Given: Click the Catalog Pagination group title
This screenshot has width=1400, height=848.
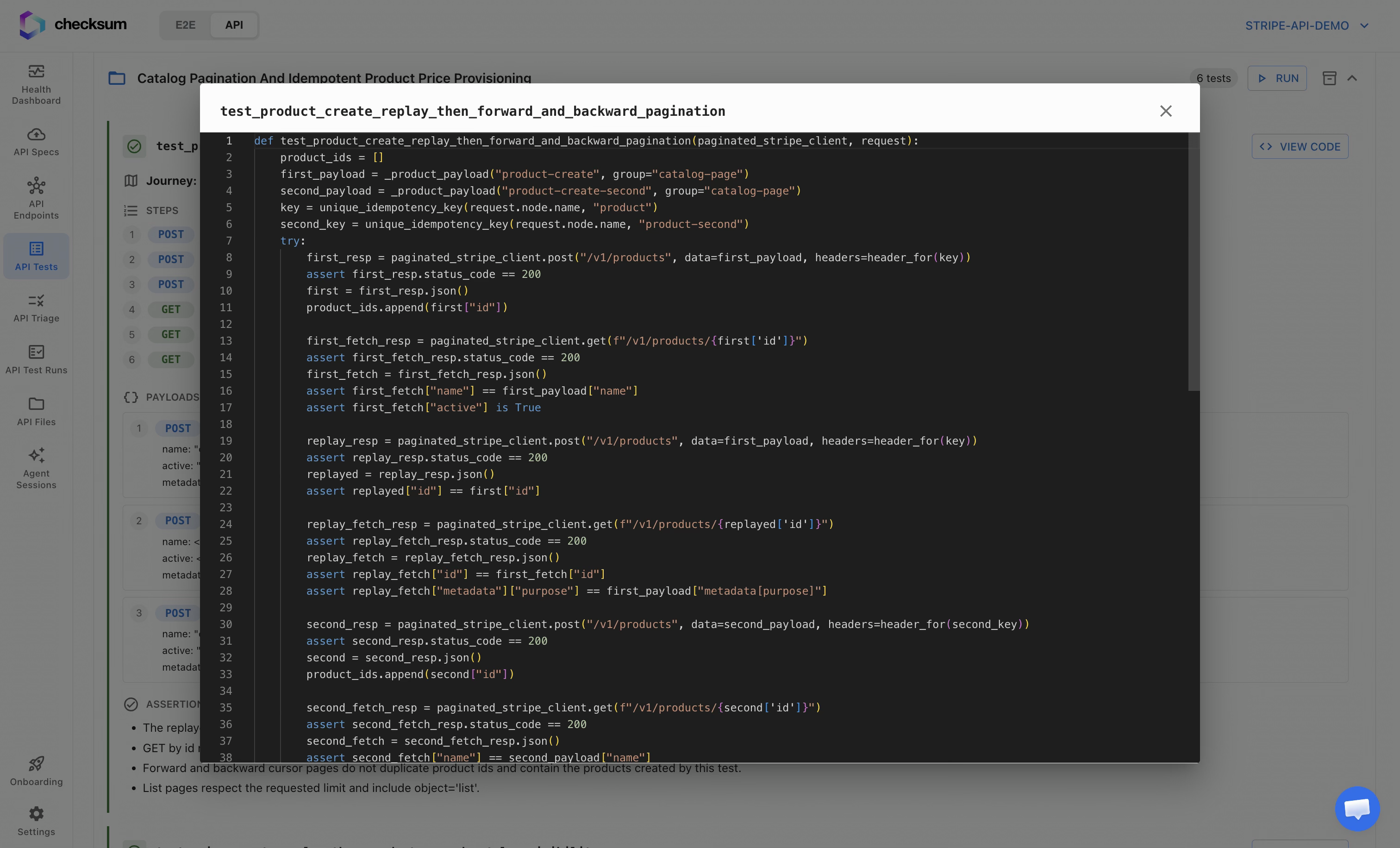Looking at the screenshot, I should click(x=334, y=78).
